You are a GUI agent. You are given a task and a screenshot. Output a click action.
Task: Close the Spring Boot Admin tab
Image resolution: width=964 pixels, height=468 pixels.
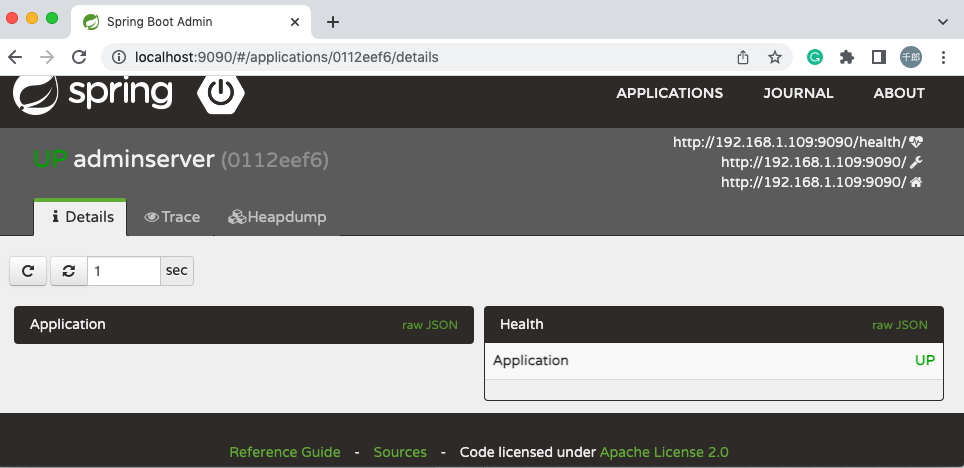pos(295,22)
